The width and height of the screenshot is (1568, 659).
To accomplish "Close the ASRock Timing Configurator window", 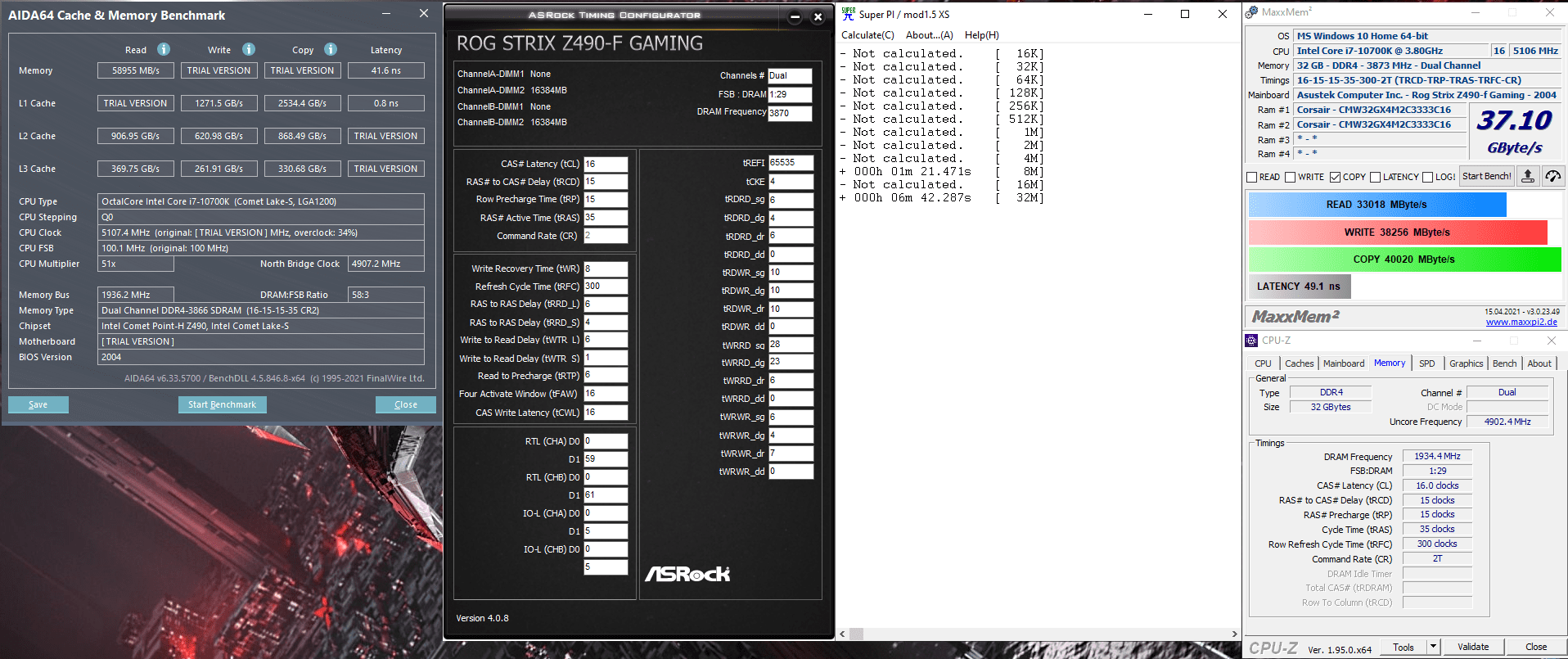I will (x=818, y=16).
